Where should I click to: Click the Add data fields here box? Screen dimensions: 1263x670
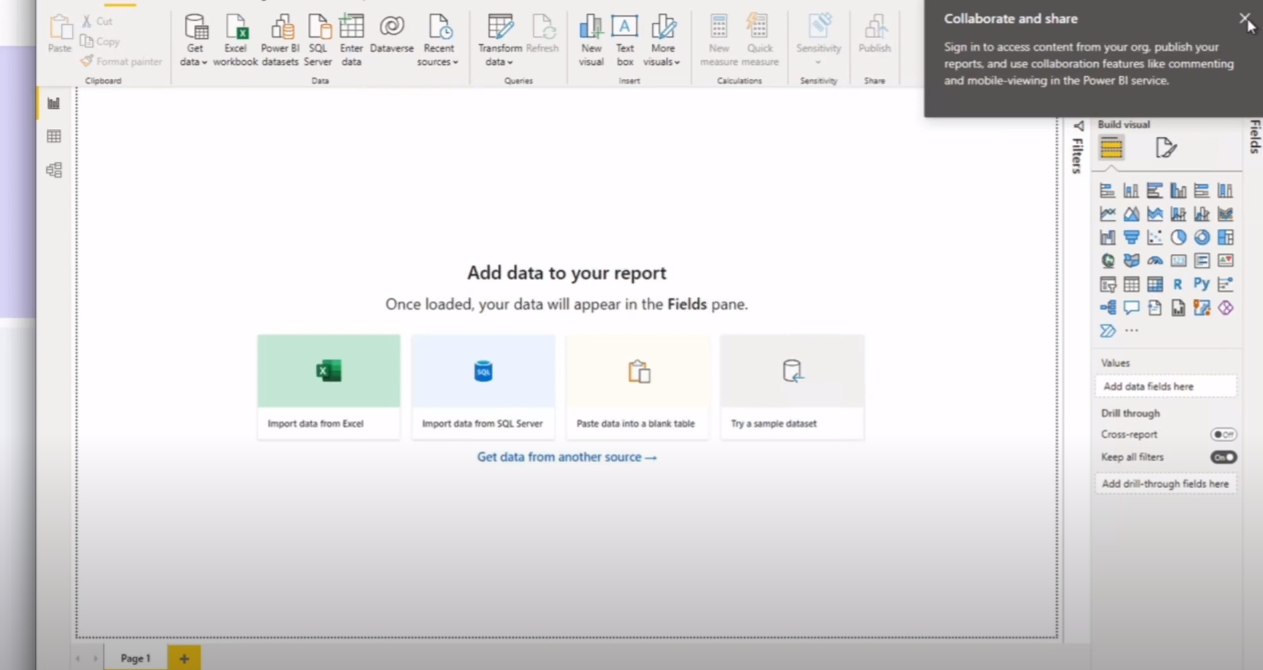pos(1166,386)
